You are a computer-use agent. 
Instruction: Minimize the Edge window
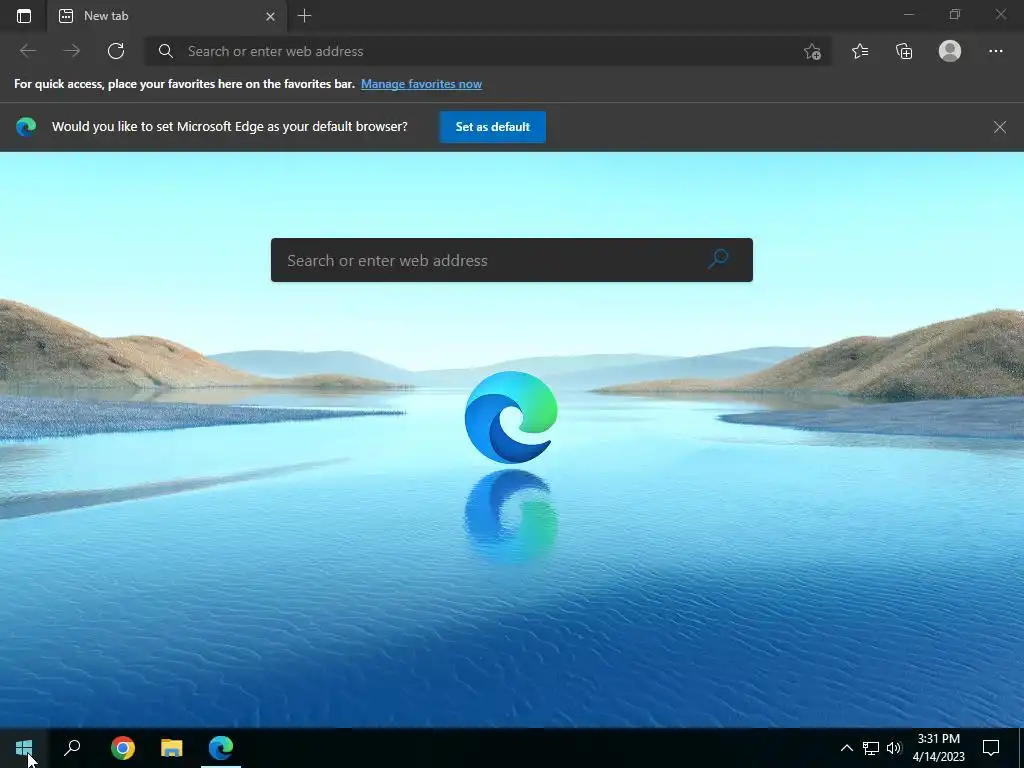pyautogui.click(x=908, y=14)
